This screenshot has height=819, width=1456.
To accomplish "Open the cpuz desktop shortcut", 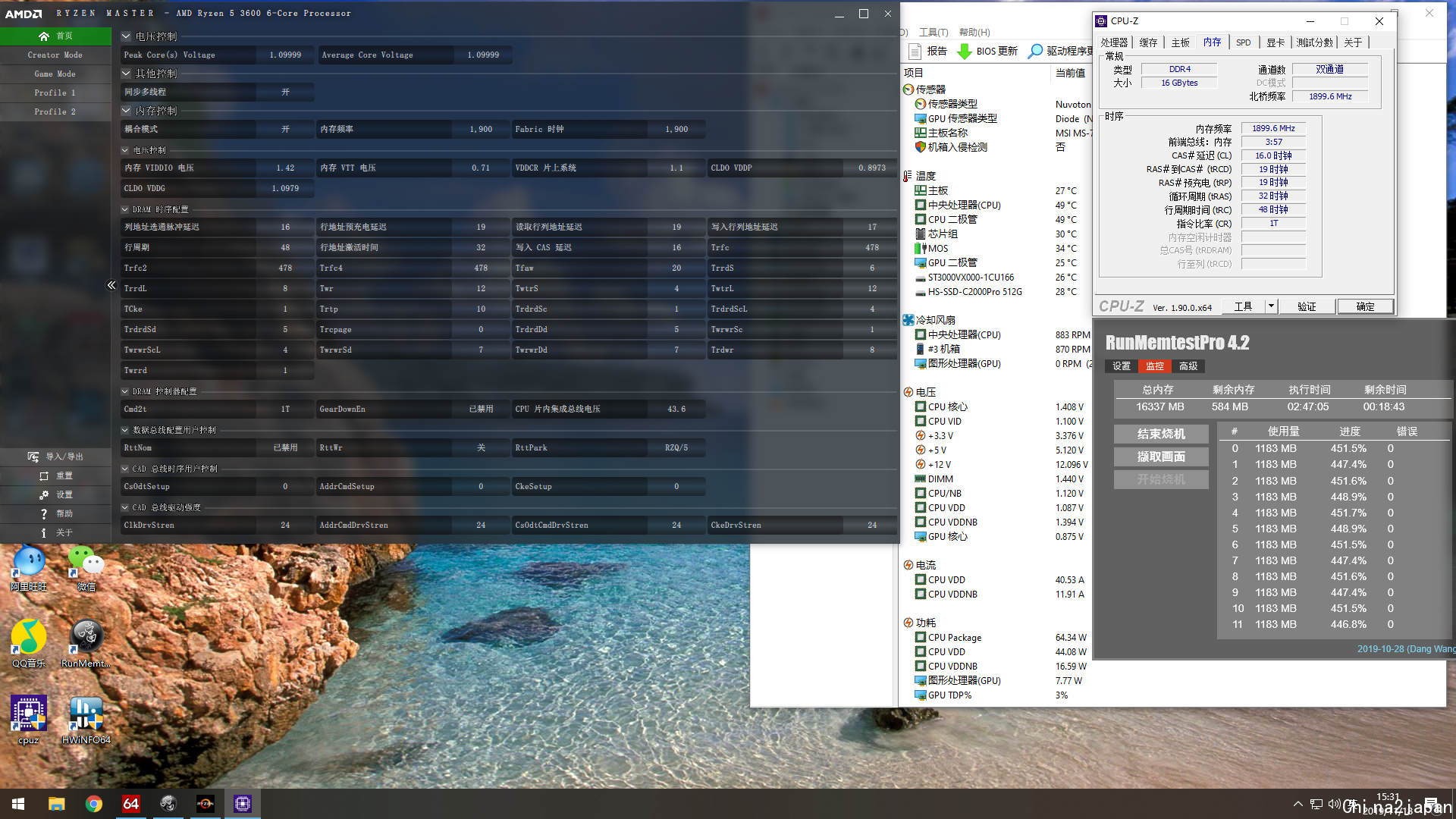I will click(29, 720).
